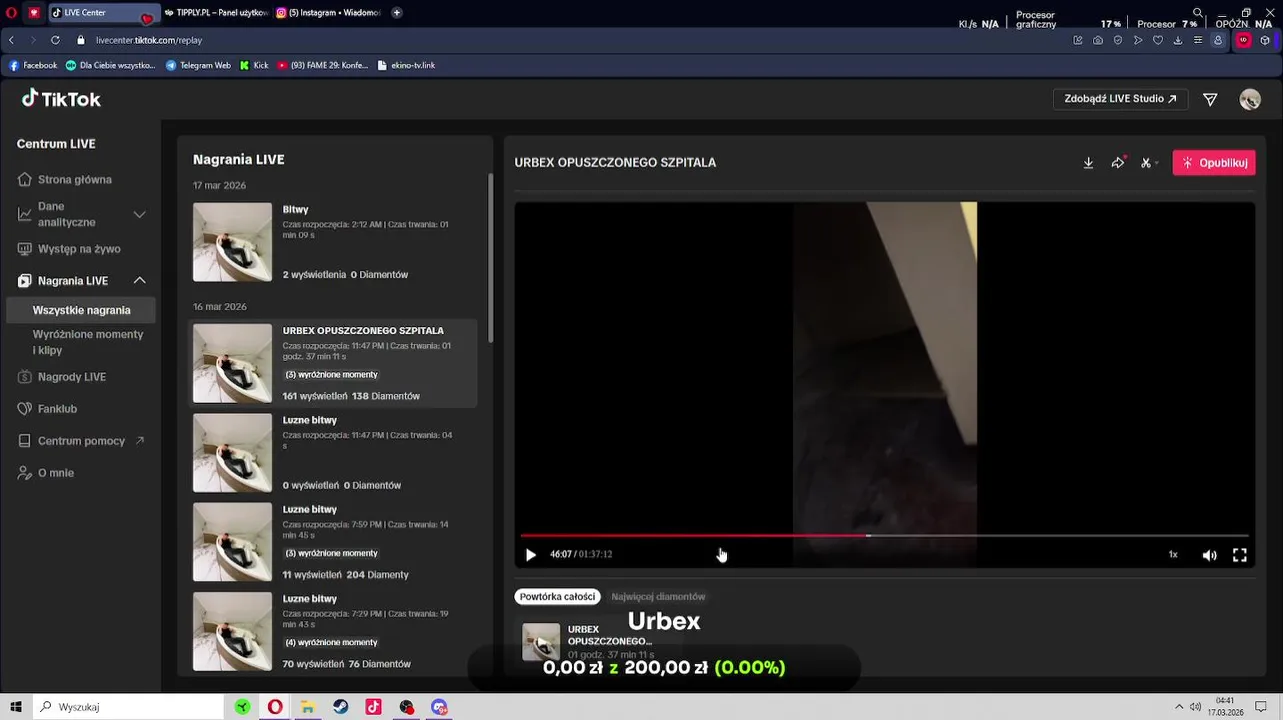This screenshot has height=720, width=1283.
Task: Reload the page
Action: click(x=55, y=40)
